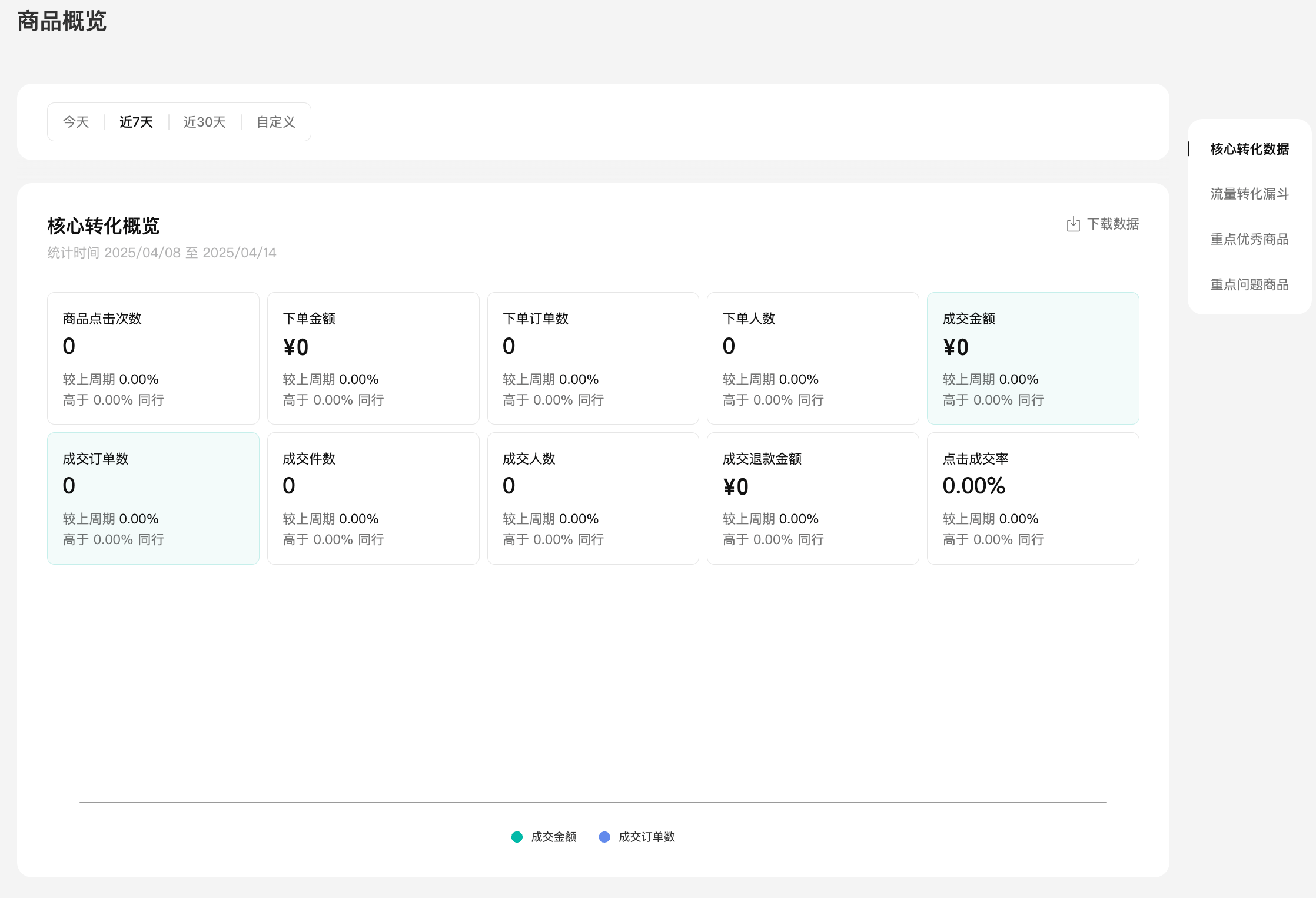
Task: Deselect the highlighted 成交订单数 card
Action: tap(153, 498)
